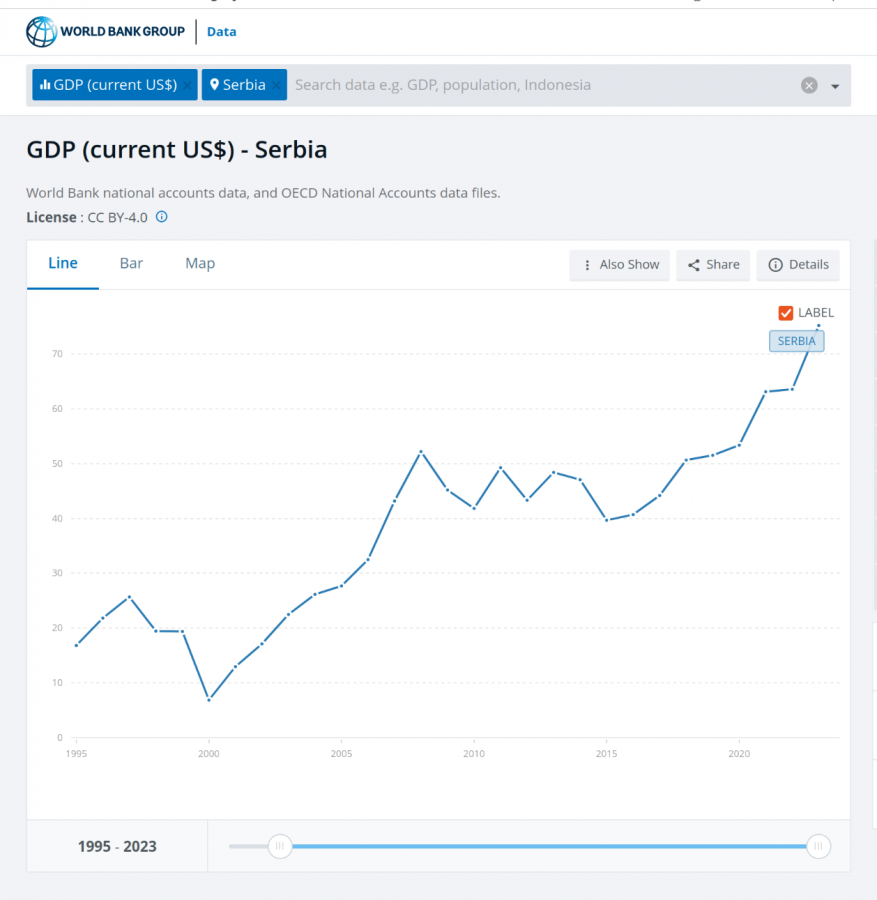
Task: Click the 2008 GDP peak data point
Action: click(421, 452)
